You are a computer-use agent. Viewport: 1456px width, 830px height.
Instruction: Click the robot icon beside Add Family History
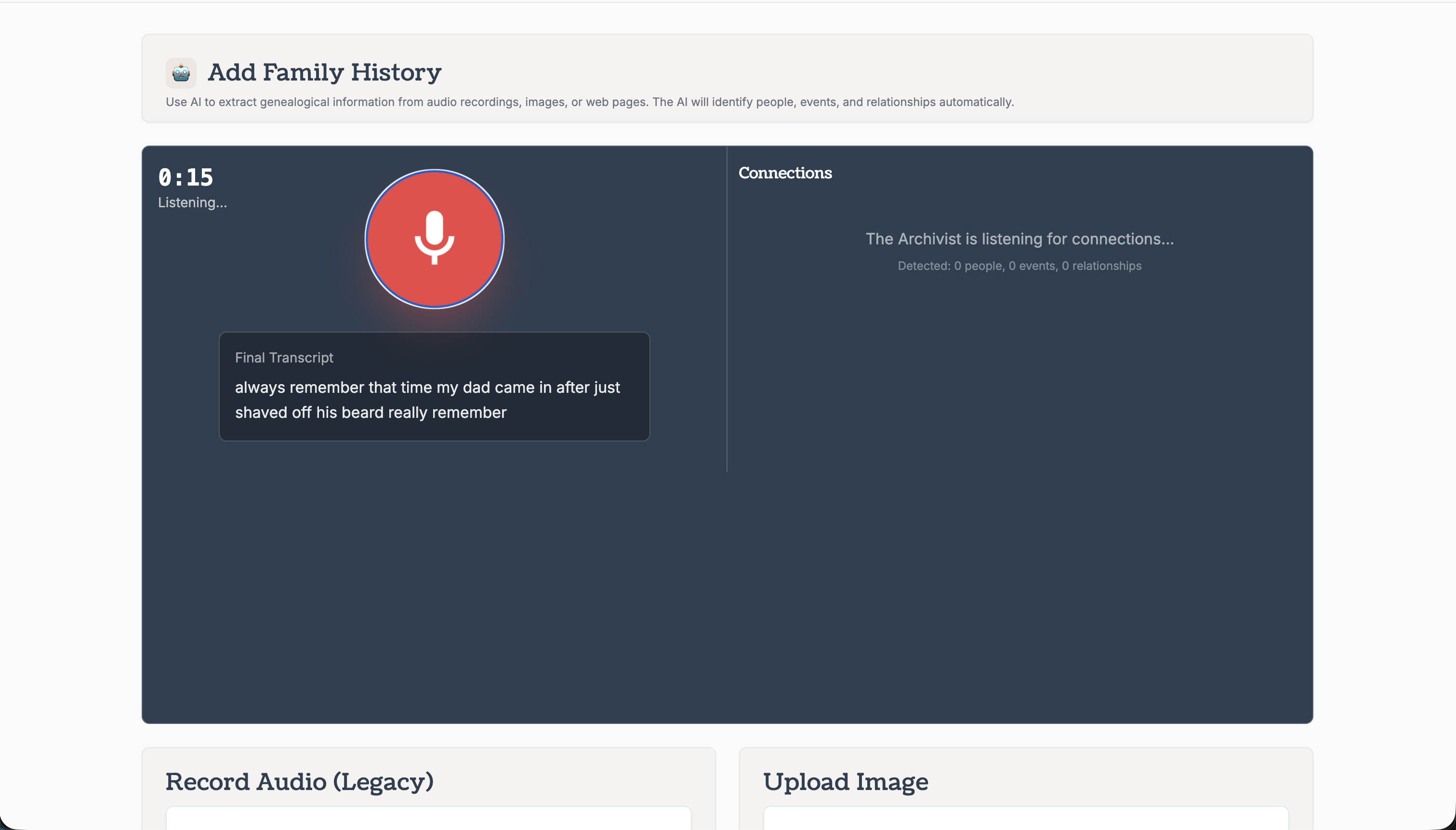pos(181,73)
